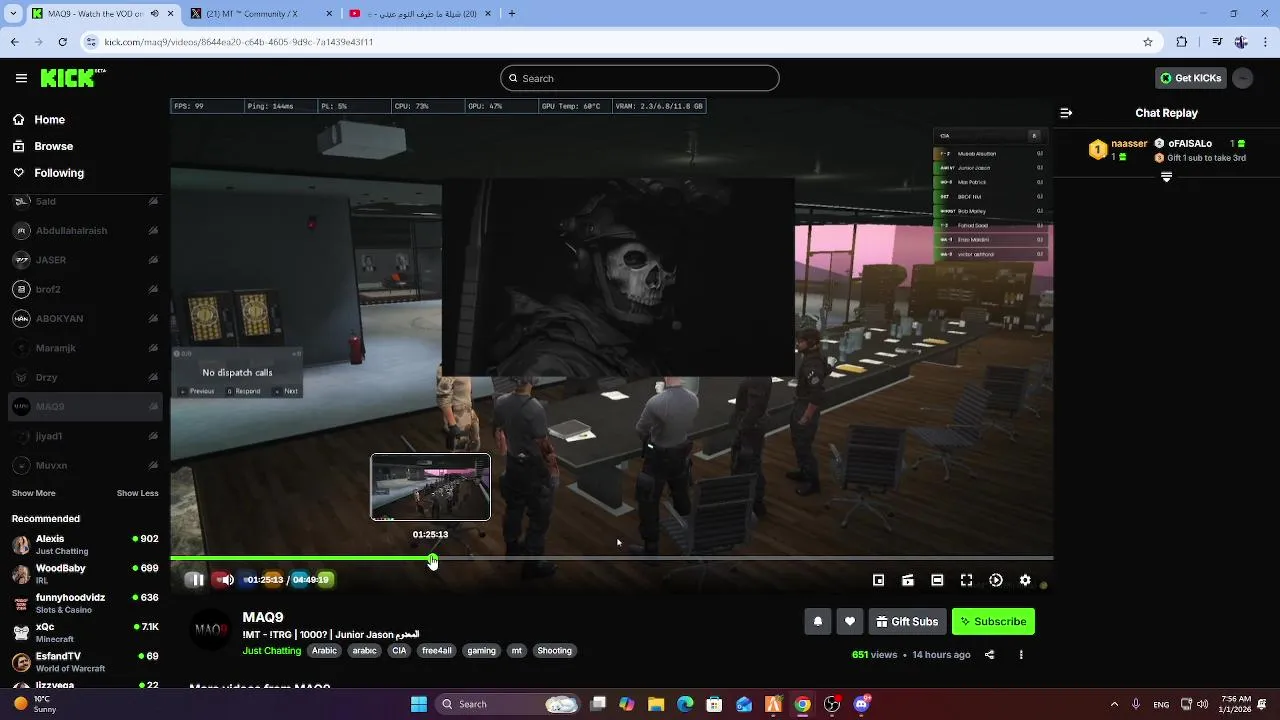This screenshot has height=720, width=1280.
Task: Bookmark this page with the star
Action: 1148,42
